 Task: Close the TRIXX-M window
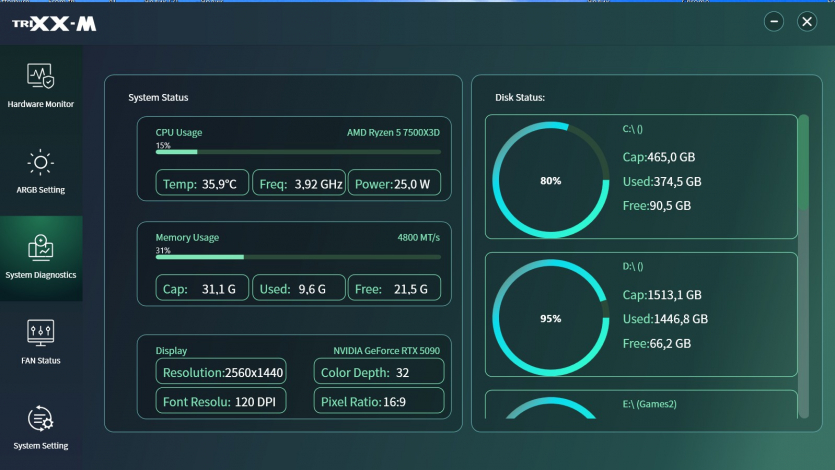pyautogui.click(x=806, y=22)
